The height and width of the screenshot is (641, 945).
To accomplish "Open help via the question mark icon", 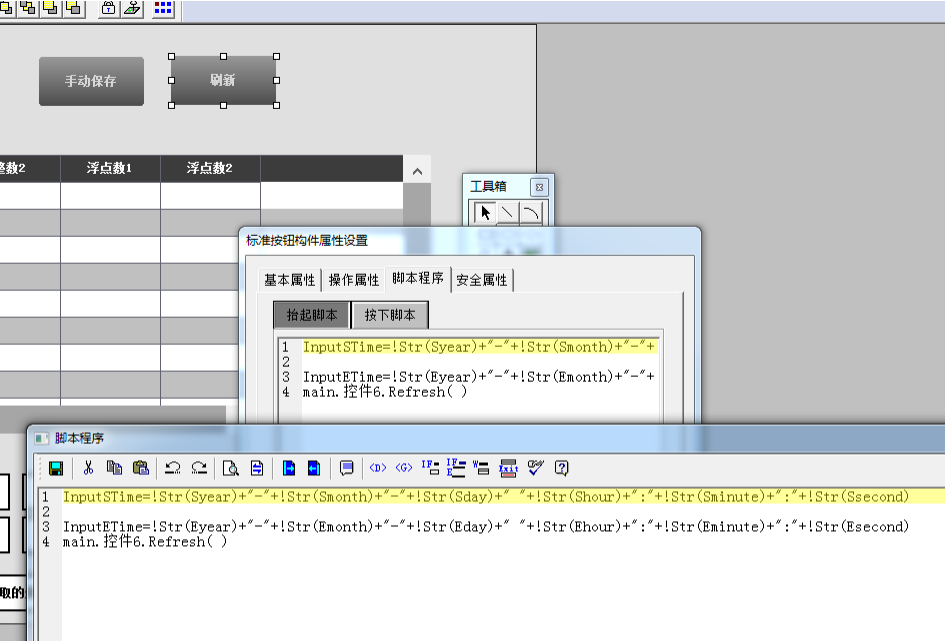I will pos(561,468).
